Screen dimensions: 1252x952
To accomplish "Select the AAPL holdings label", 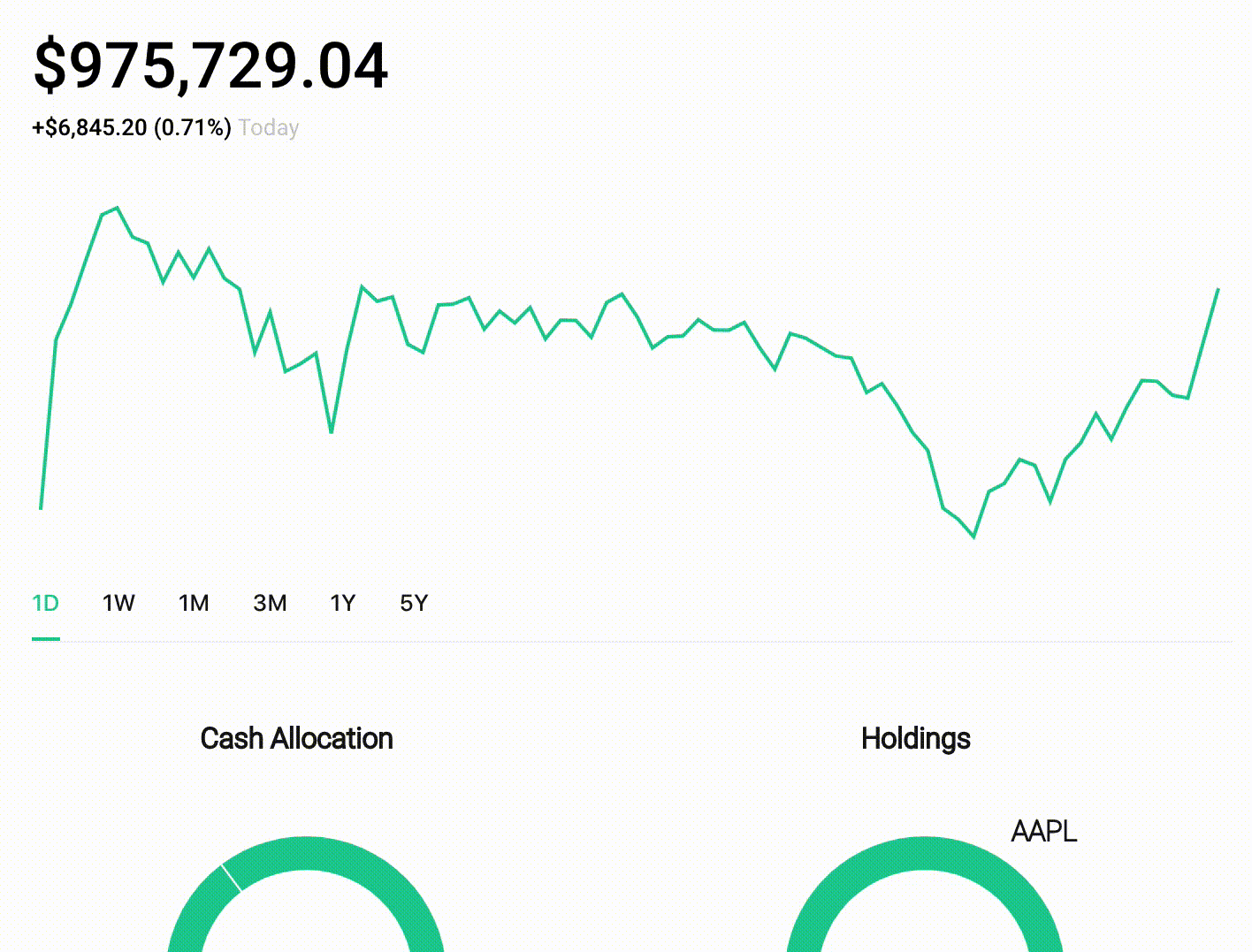I will pos(1043,832).
